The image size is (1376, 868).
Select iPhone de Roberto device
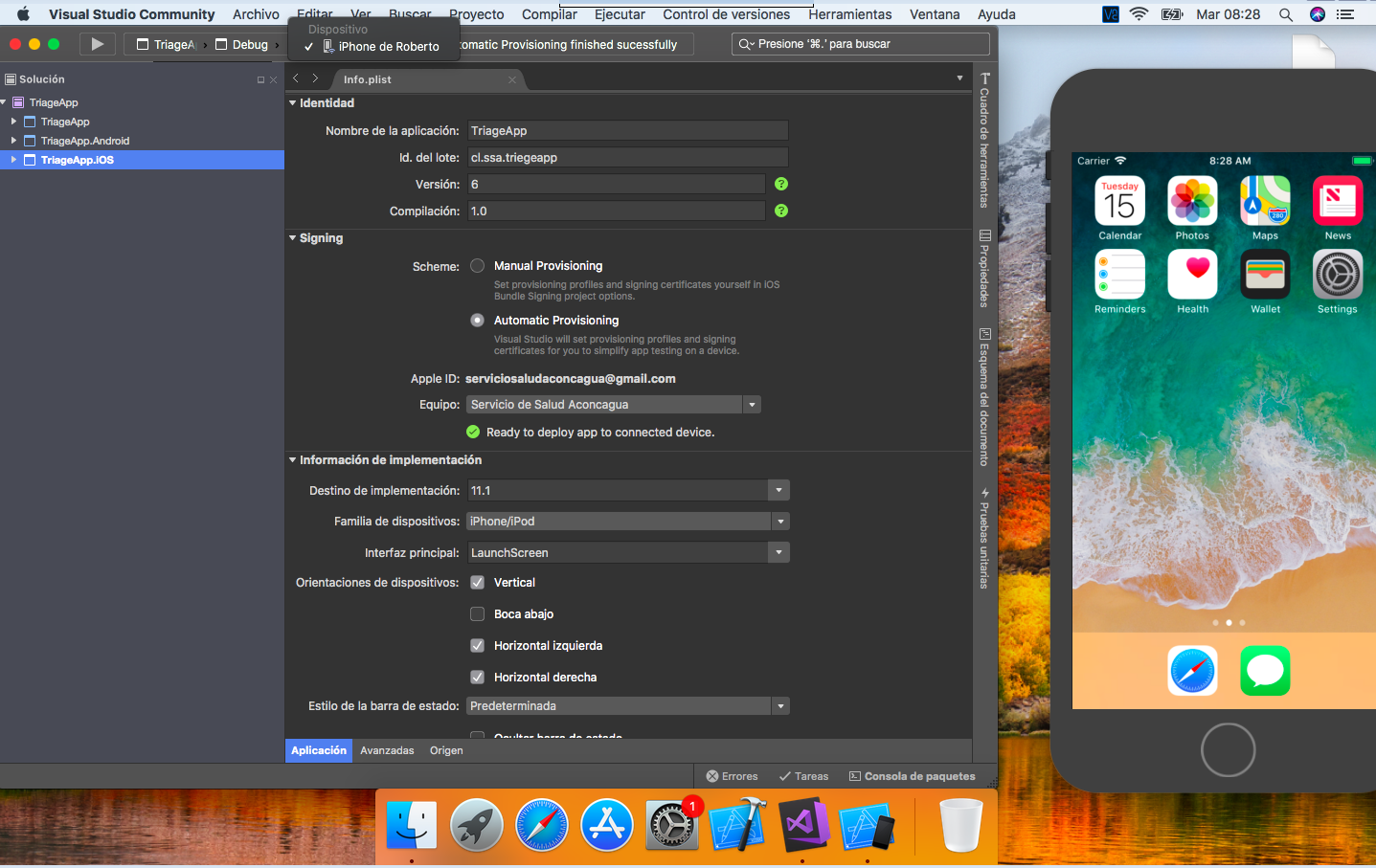(380, 46)
